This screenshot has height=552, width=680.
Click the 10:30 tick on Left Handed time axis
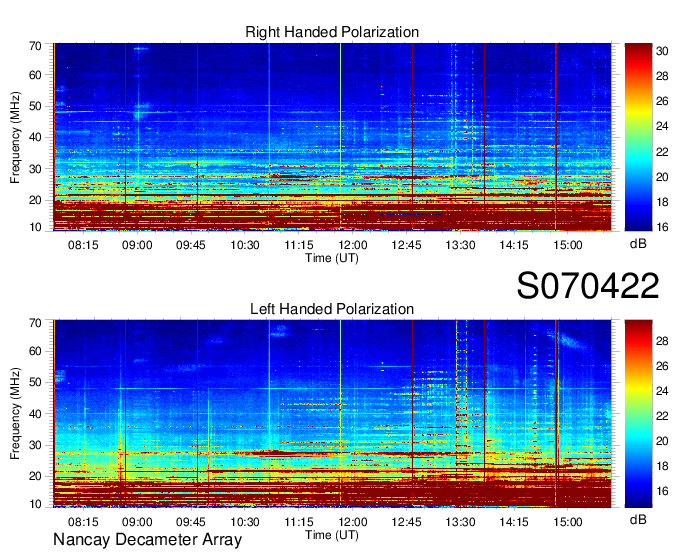(x=245, y=522)
